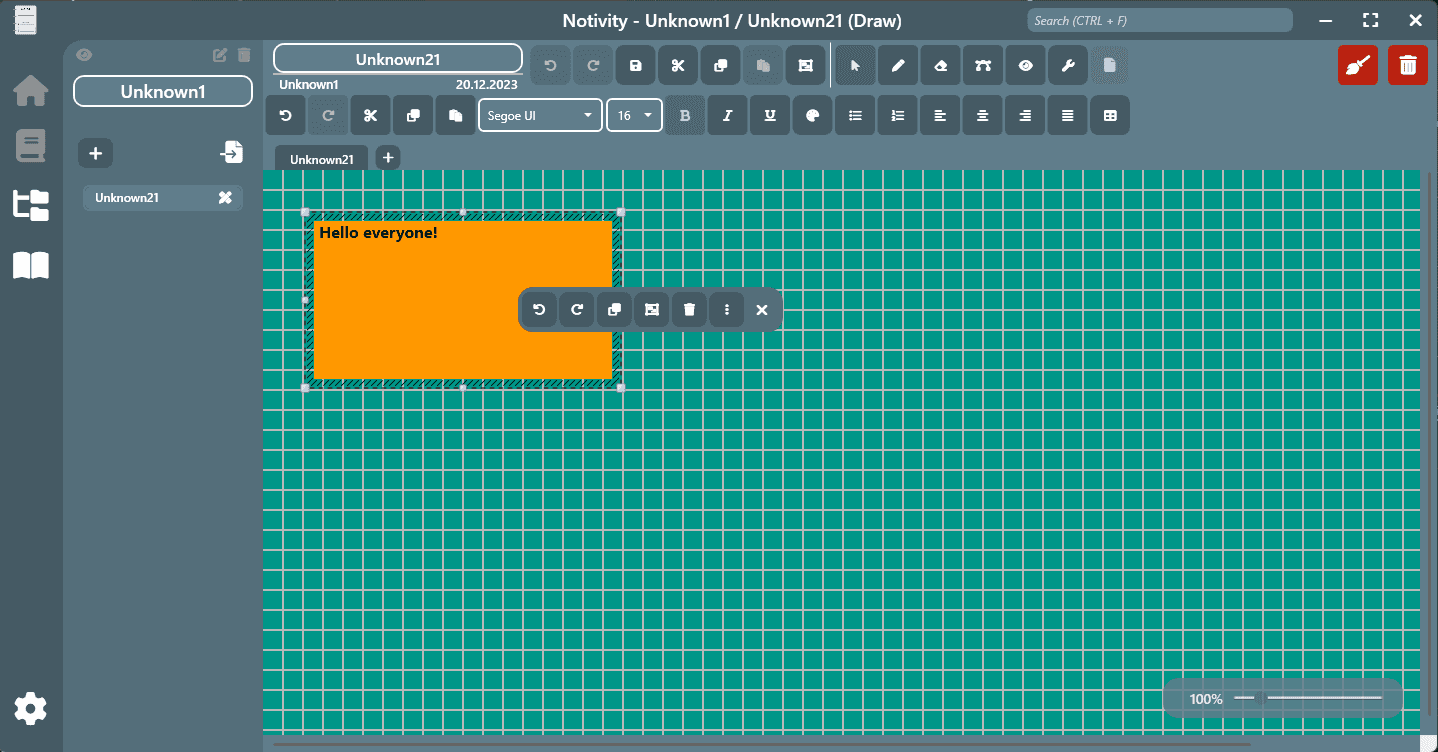Click the red trash delete button
The height and width of the screenshot is (752, 1438).
pos(1407,66)
